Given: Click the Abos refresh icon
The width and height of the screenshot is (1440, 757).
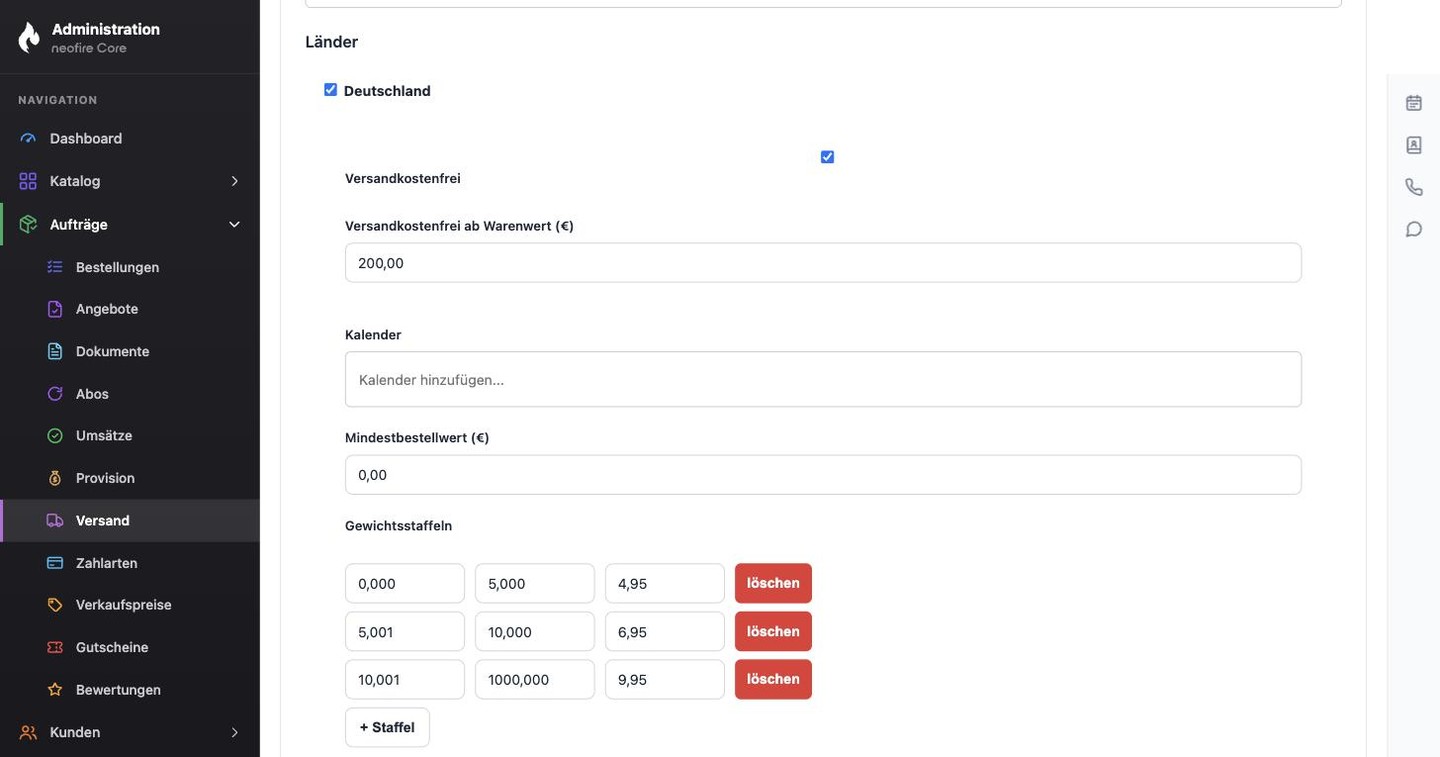Looking at the screenshot, I should coord(55,394).
